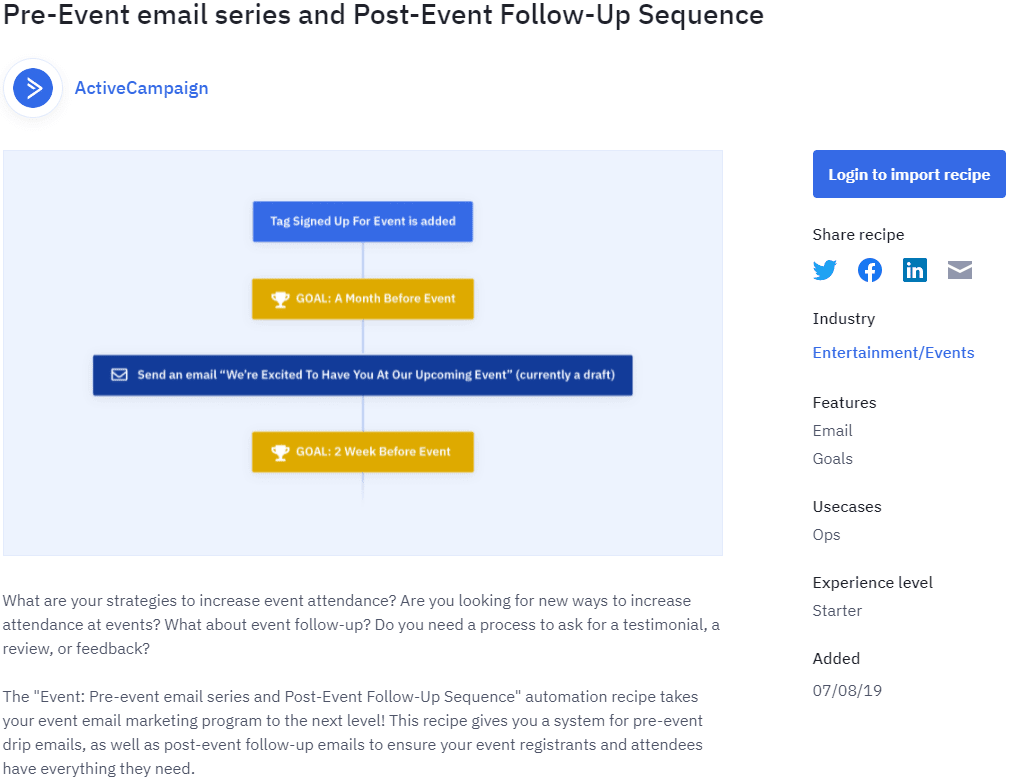Select the Starter experience level

coord(837,611)
